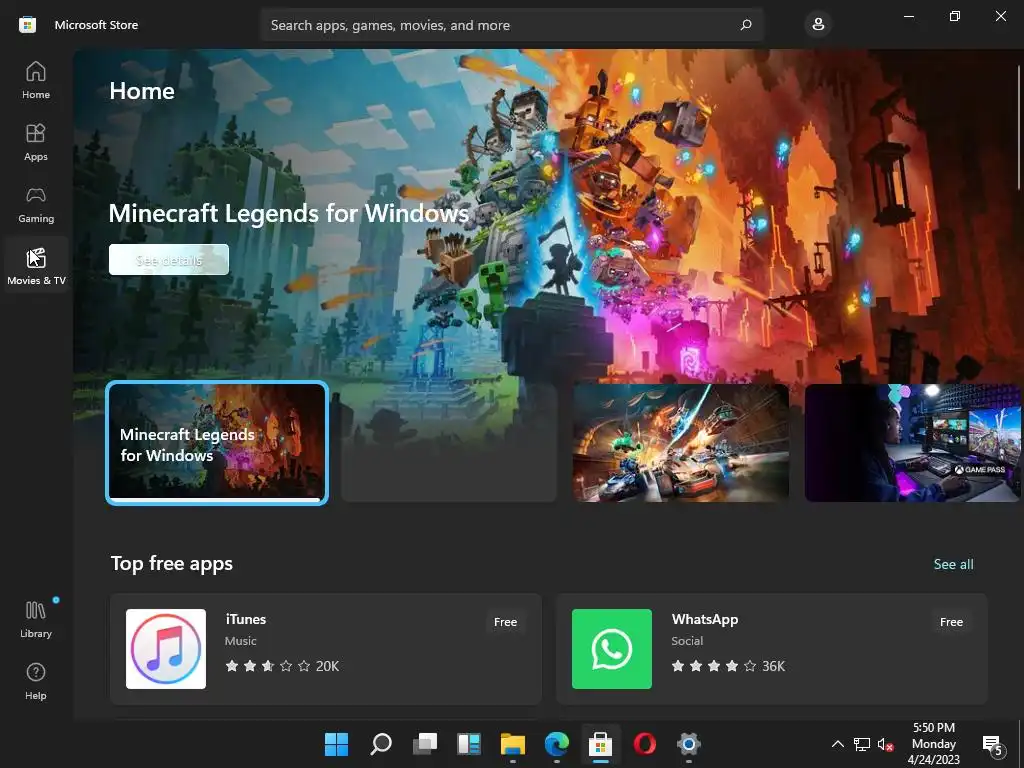Image resolution: width=1024 pixels, height=768 pixels.
Task: Click See all for Top free apps
Action: click(953, 564)
